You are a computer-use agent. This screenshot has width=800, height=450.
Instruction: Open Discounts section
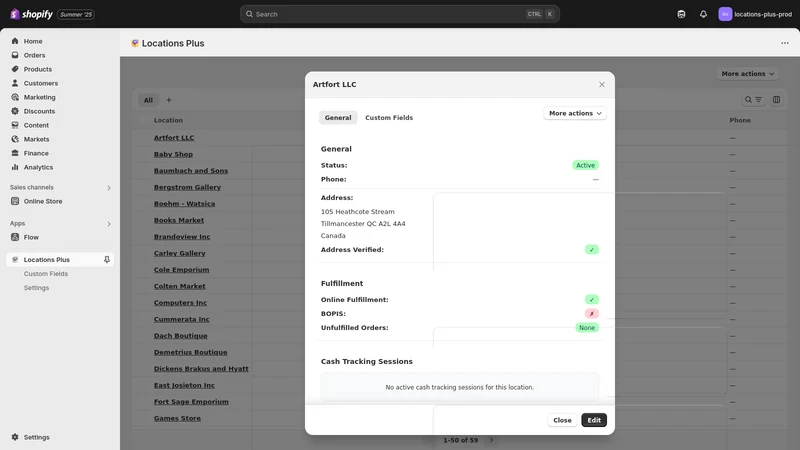click(x=39, y=111)
